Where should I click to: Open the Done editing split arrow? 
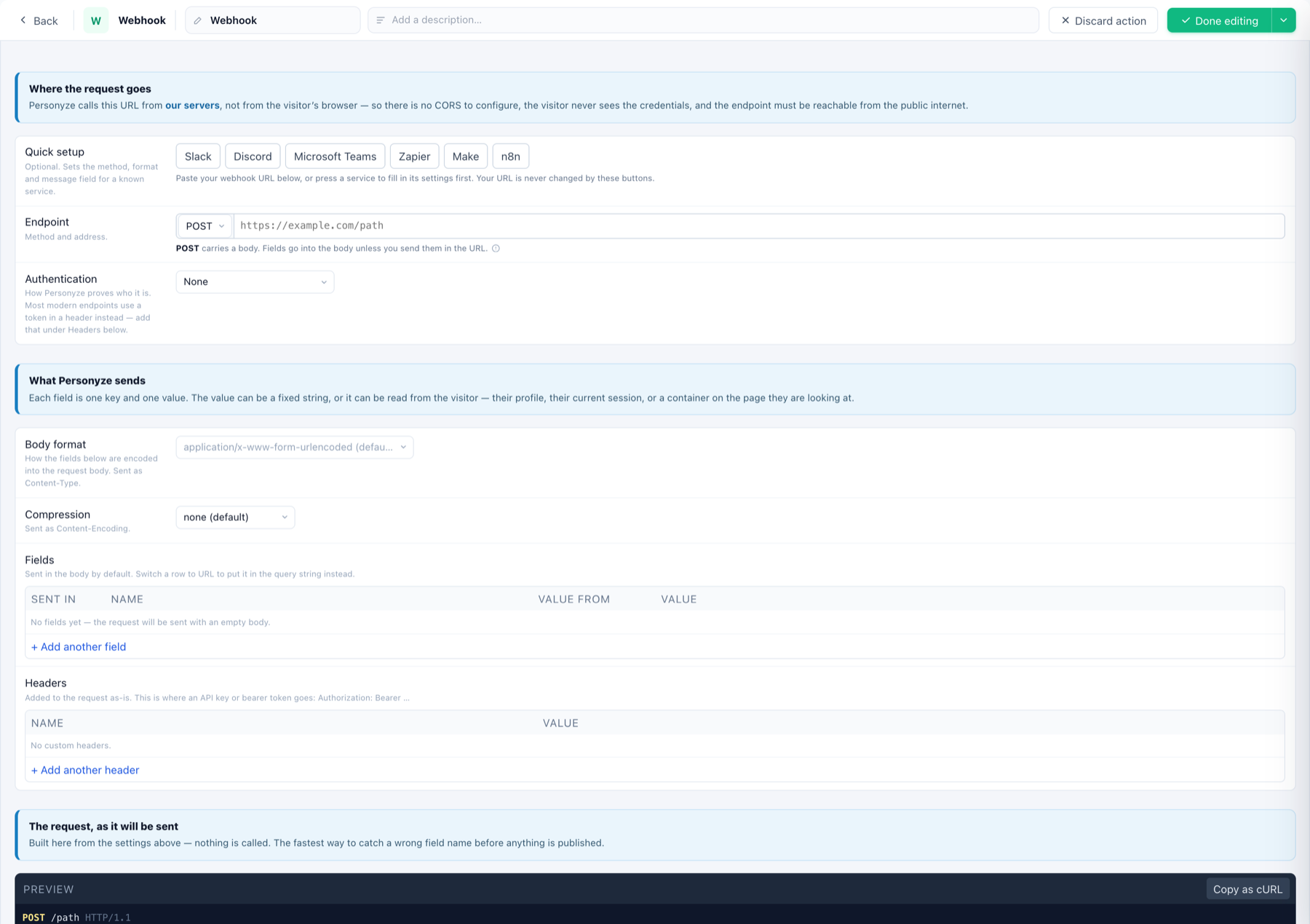(1284, 20)
